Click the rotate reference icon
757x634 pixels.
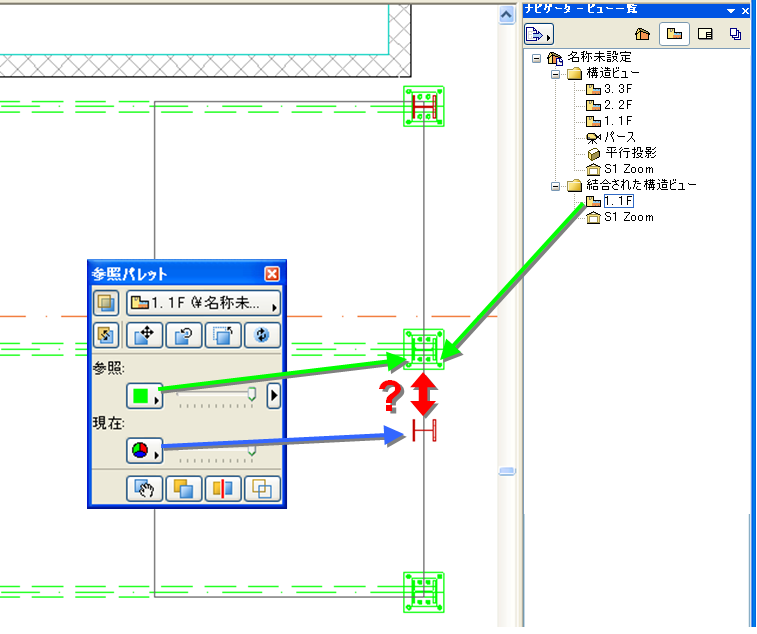click(x=183, y=335)
